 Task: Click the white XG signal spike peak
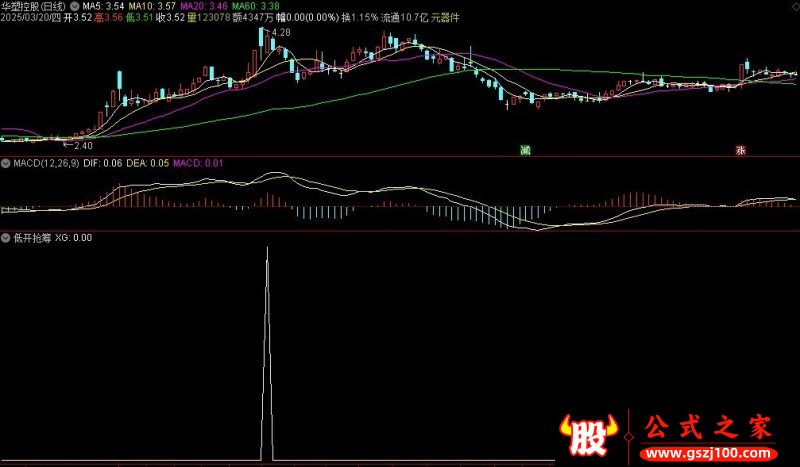pyautogui.click(x=267, y=249)
